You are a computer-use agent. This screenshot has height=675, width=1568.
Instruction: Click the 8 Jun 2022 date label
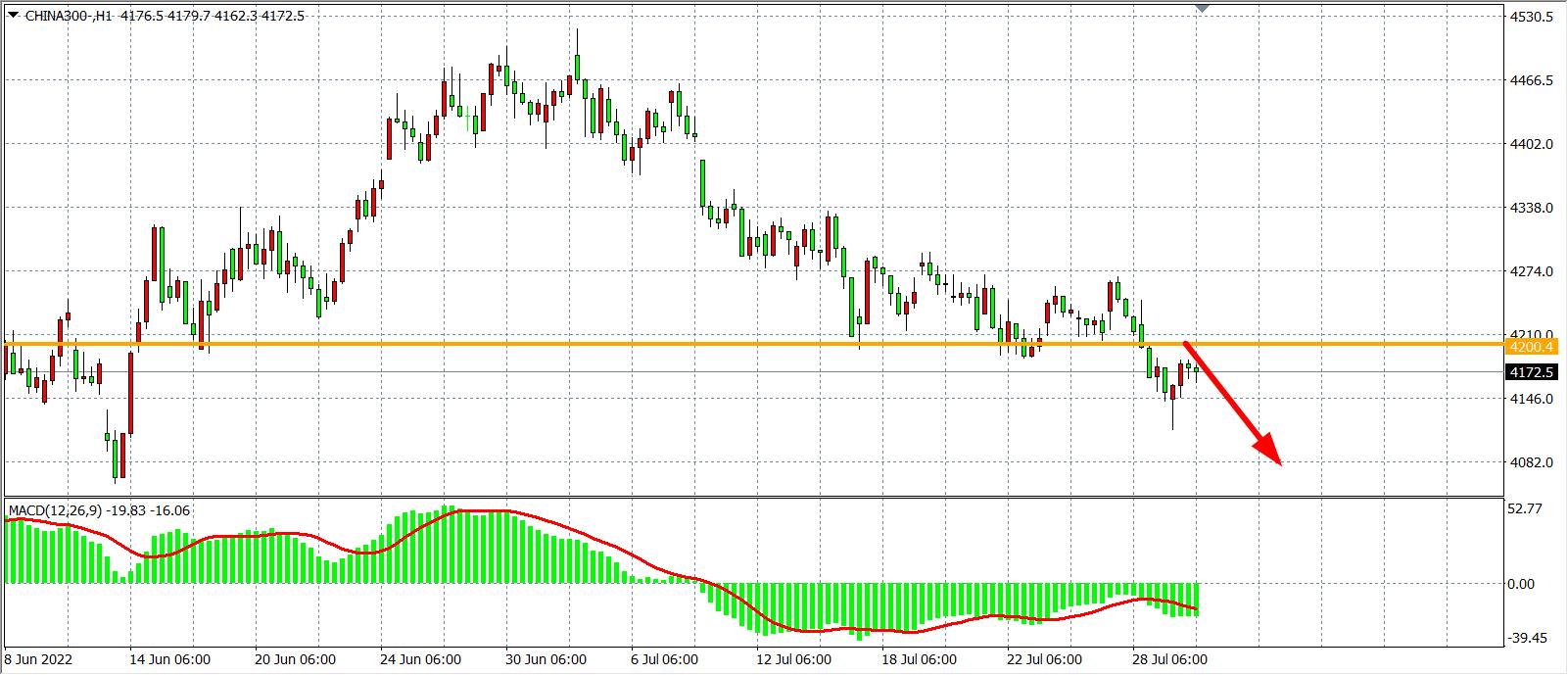tap(39, 659)
